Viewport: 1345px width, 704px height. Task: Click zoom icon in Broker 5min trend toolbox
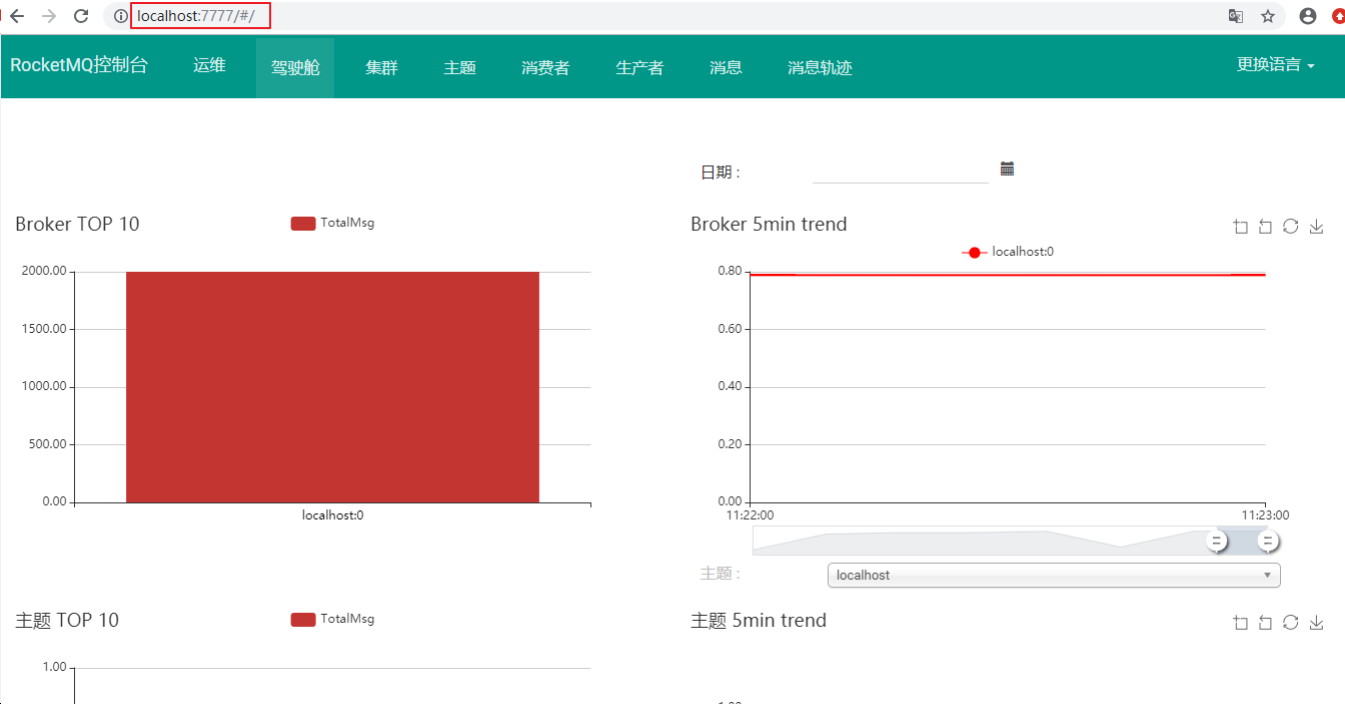click(1241, 227)
